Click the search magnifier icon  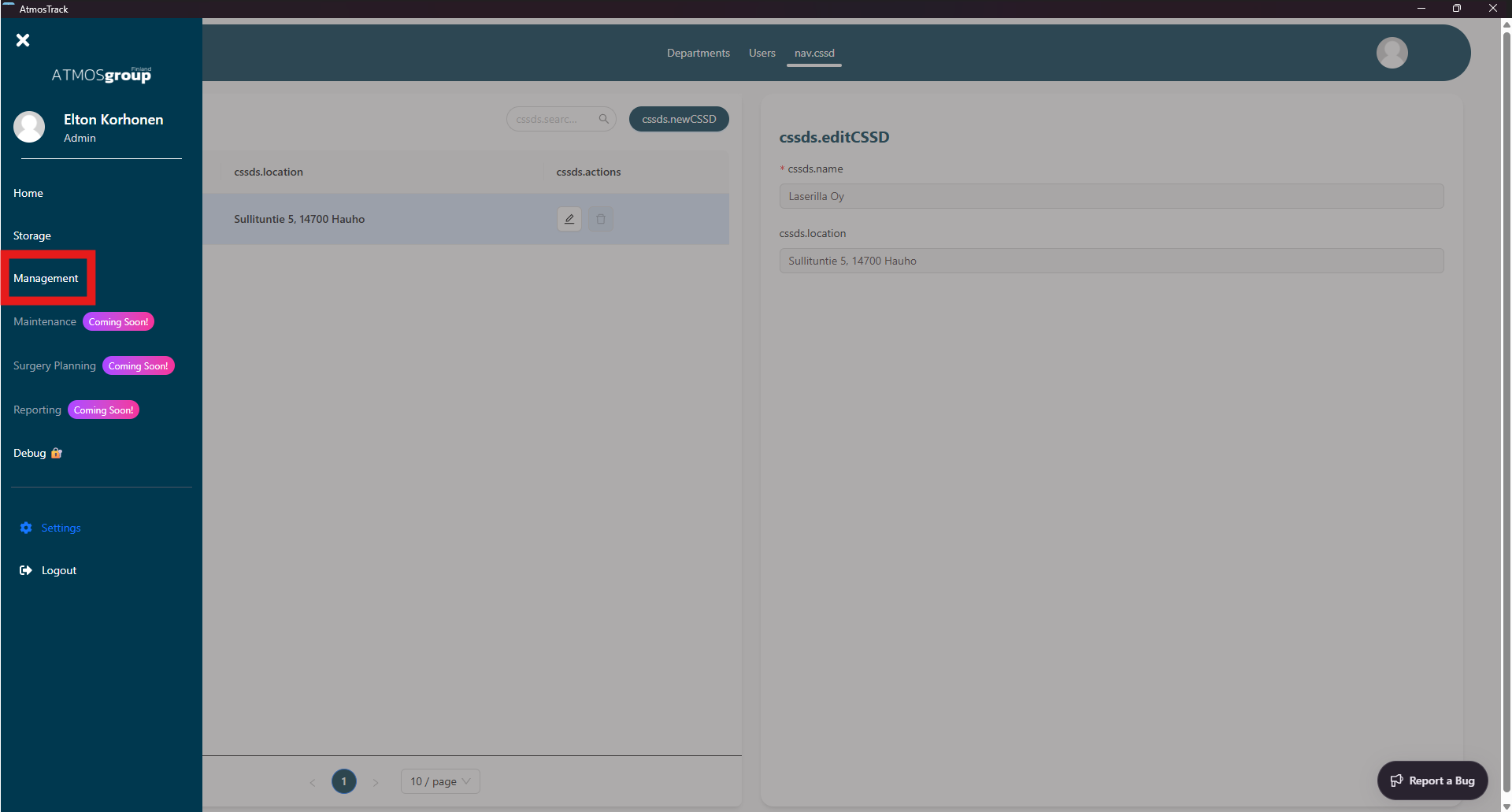[604, 119]
